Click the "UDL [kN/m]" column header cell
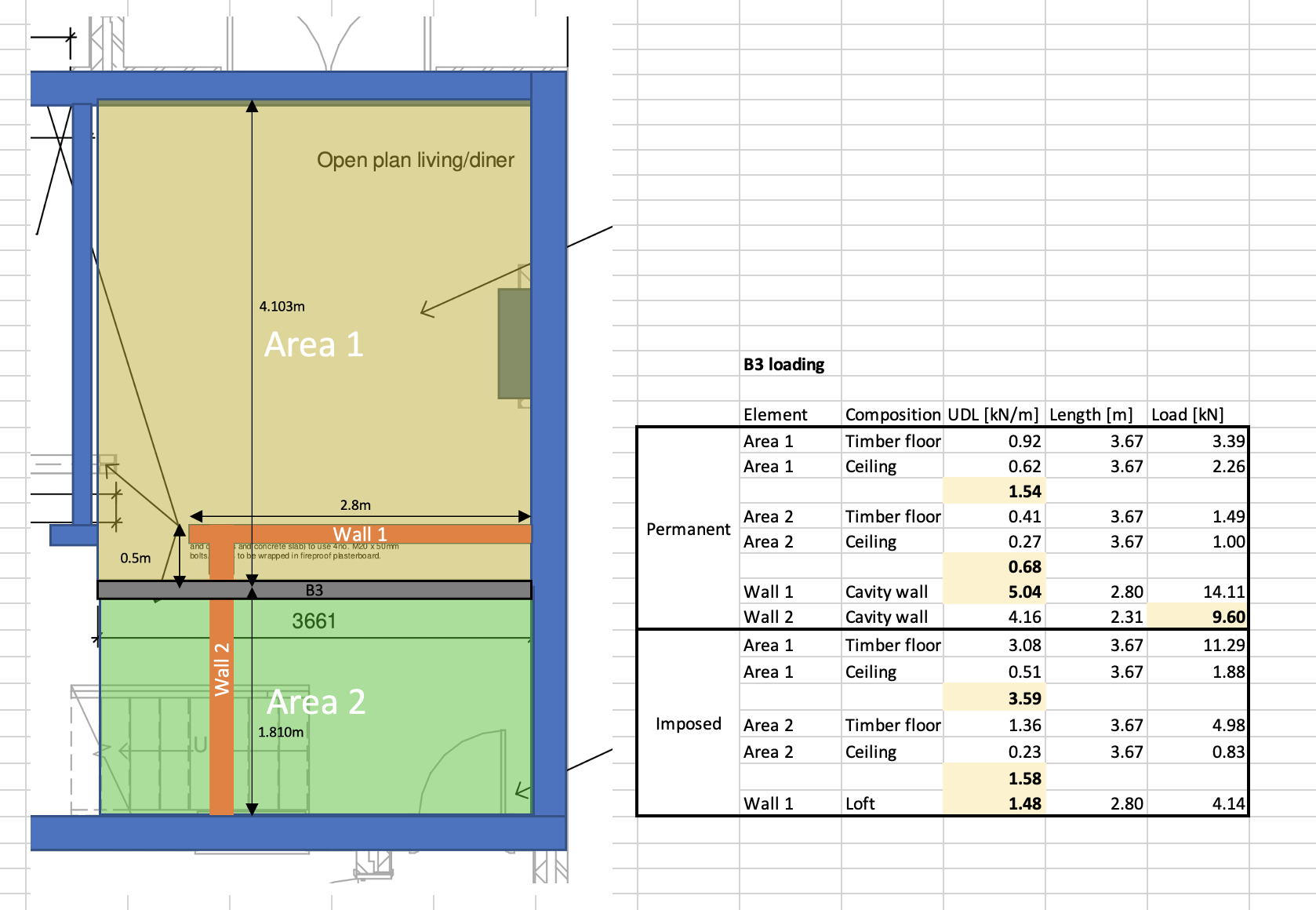The image size is (1316, 910). [x=993, y=415]
